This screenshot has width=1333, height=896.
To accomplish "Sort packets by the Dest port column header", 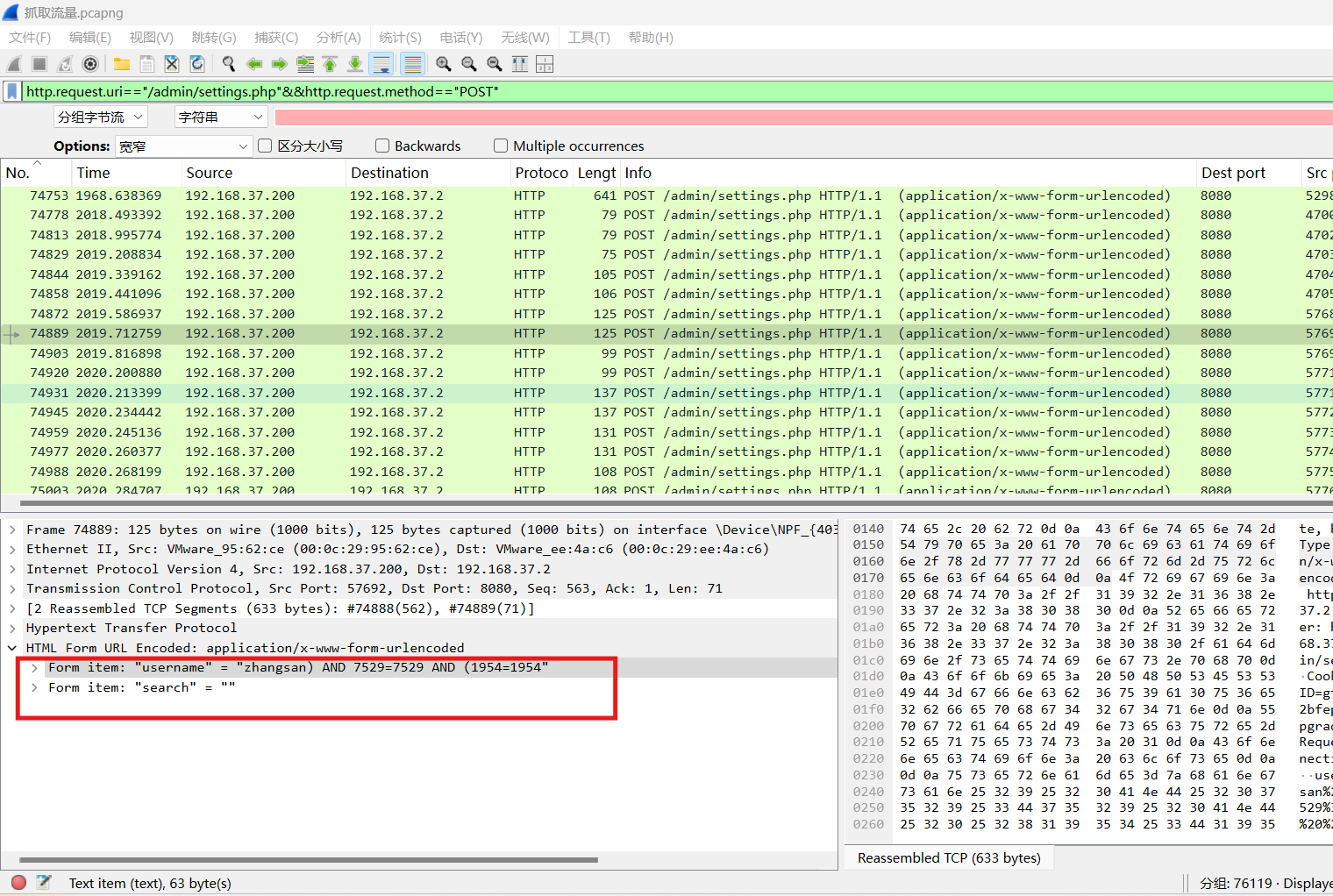I will [x=1248, y=173].
